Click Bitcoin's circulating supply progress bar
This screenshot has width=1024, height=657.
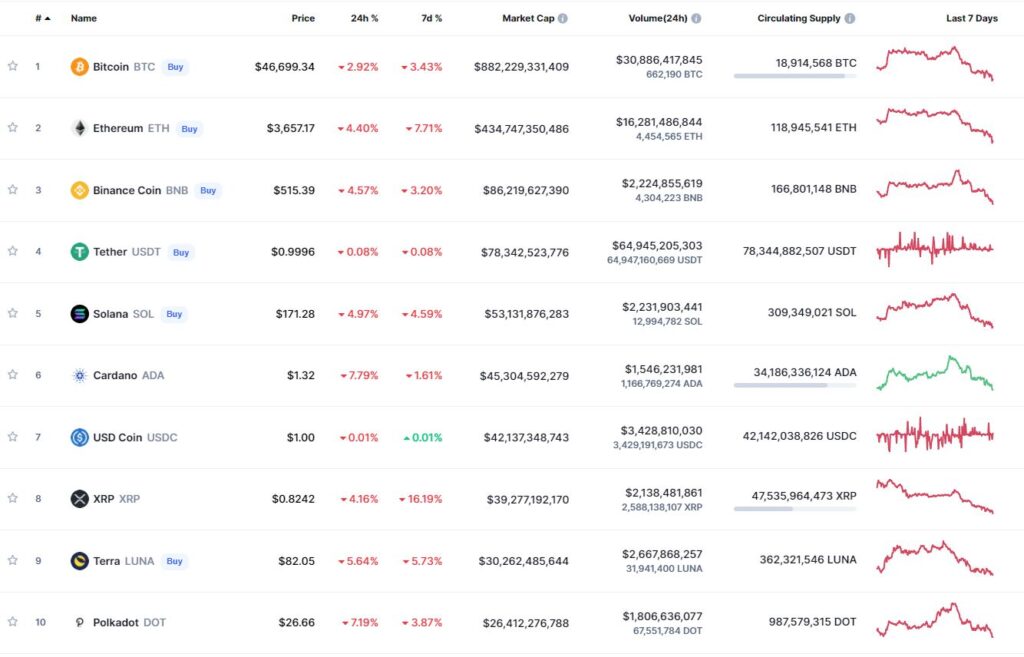click(x=795, y=76)
